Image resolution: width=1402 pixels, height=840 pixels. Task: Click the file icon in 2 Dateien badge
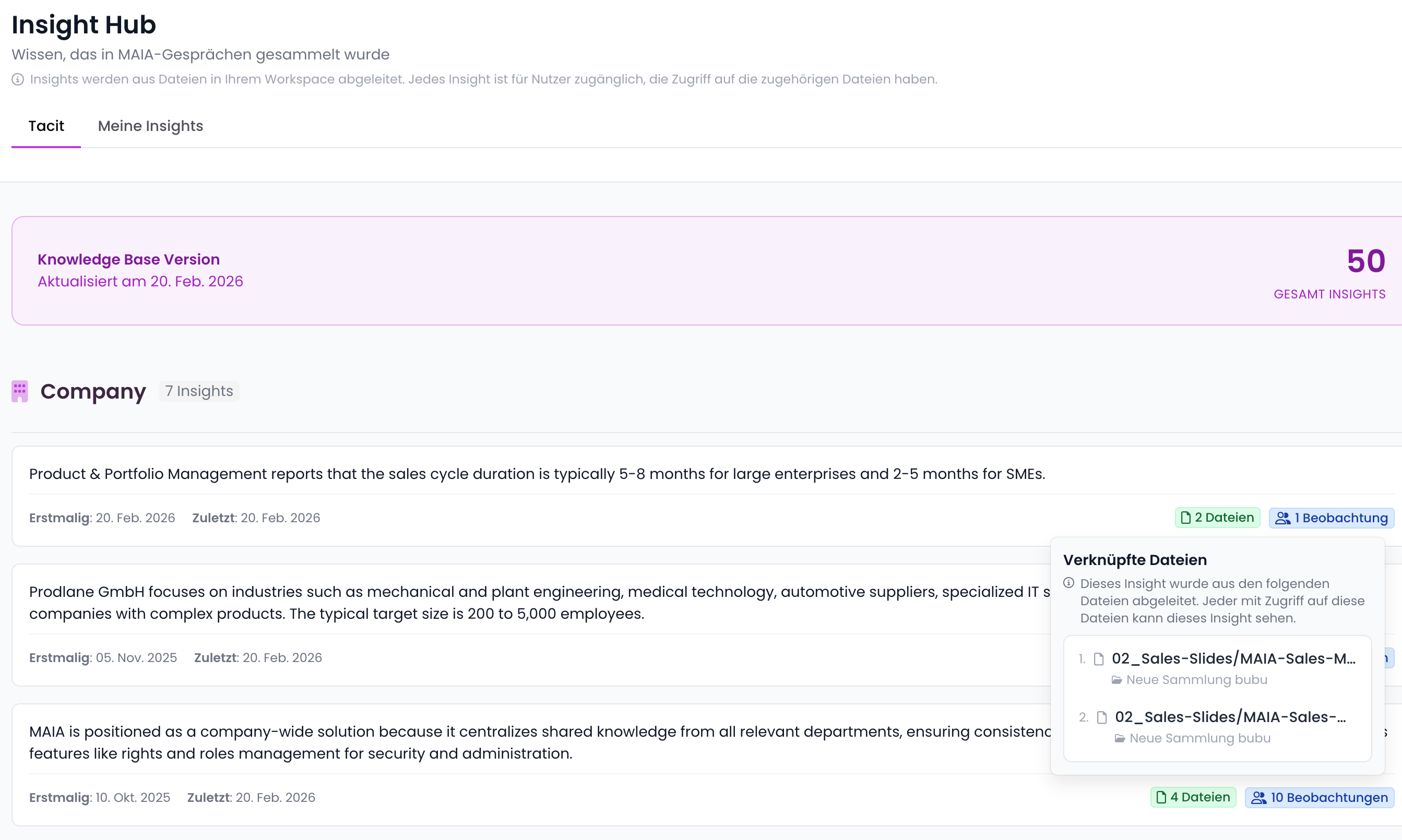[x=1186, y=518]
